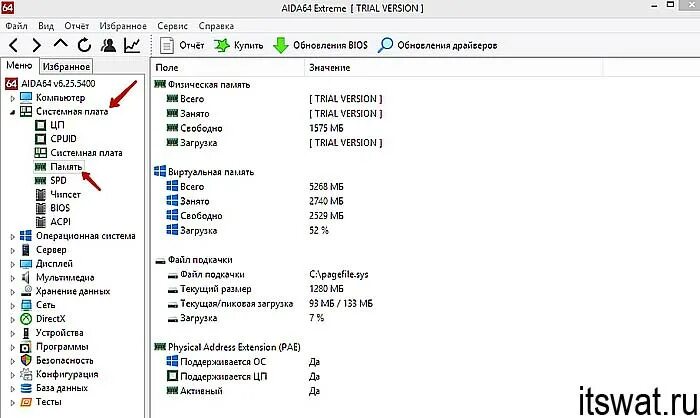The width and height of the screenshot is (700, 418).
Task: Select the C:\pagefile.sys value
Action: pos(339,274)
